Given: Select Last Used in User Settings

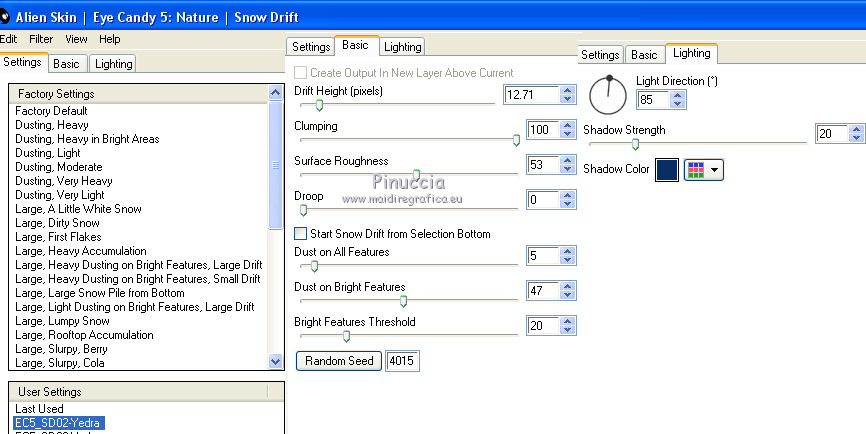Looking at the screenshot, I should tap(39, 409).
